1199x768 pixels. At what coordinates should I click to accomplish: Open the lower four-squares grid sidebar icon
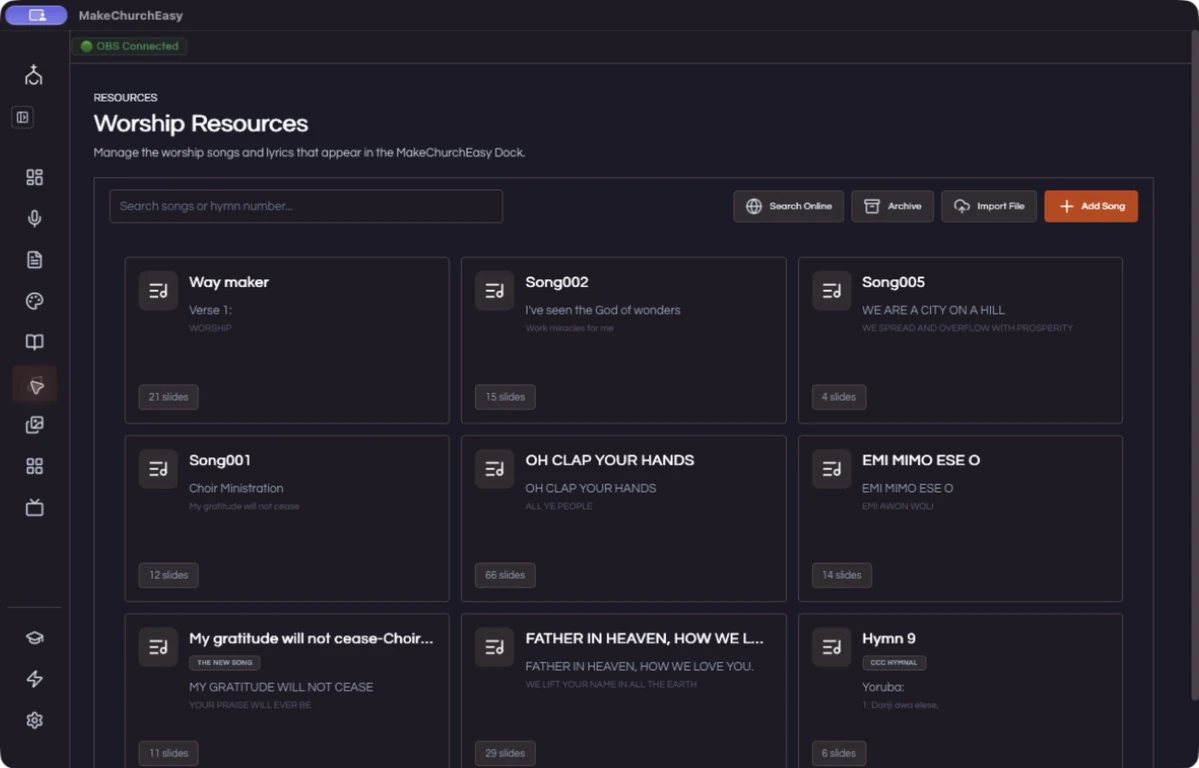tap(34, 467)
